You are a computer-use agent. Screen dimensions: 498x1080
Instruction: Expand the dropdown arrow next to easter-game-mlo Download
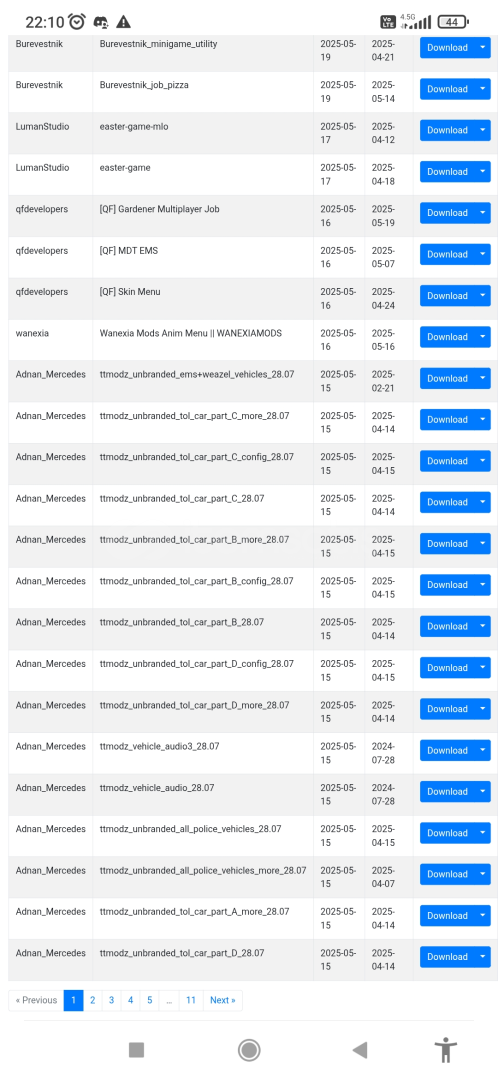tap(482, 130)
